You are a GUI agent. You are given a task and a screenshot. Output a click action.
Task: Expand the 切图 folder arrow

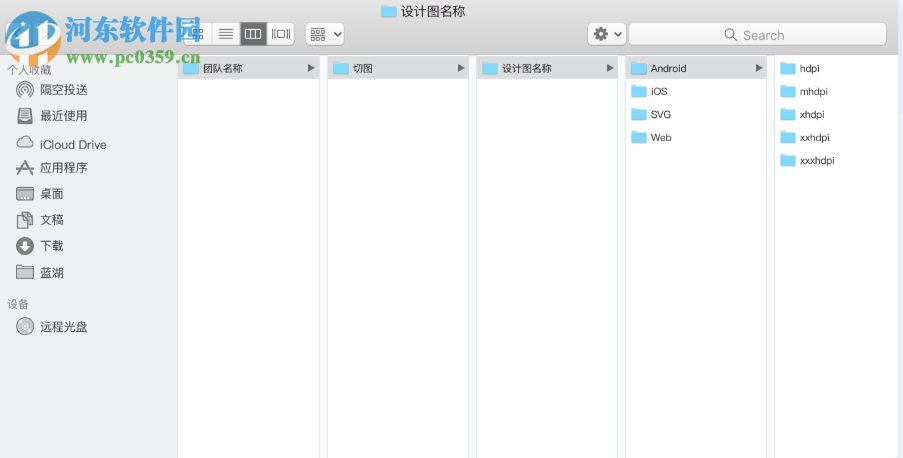click(x=461, y=69)
